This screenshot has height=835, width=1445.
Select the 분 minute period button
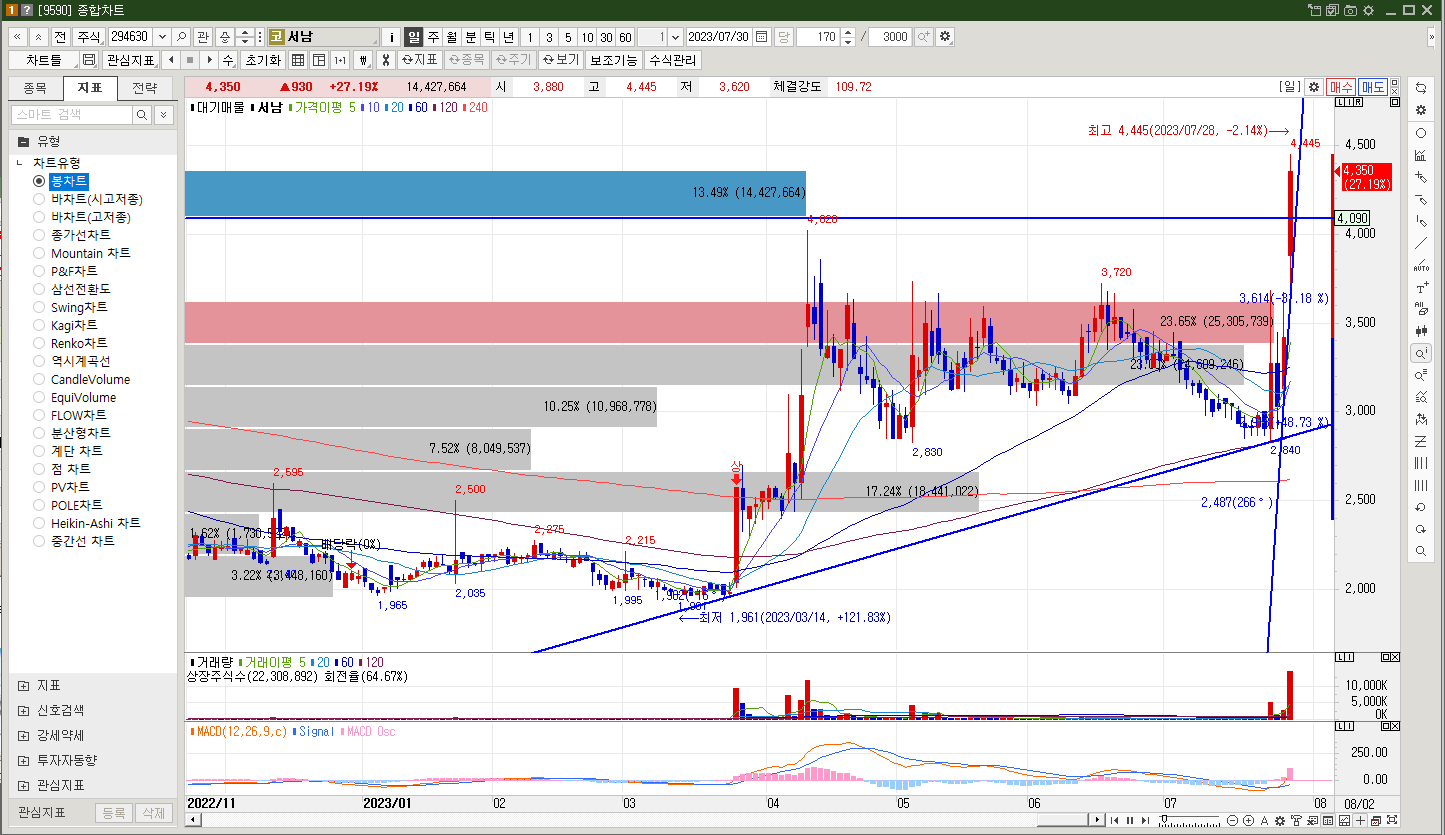471,36
